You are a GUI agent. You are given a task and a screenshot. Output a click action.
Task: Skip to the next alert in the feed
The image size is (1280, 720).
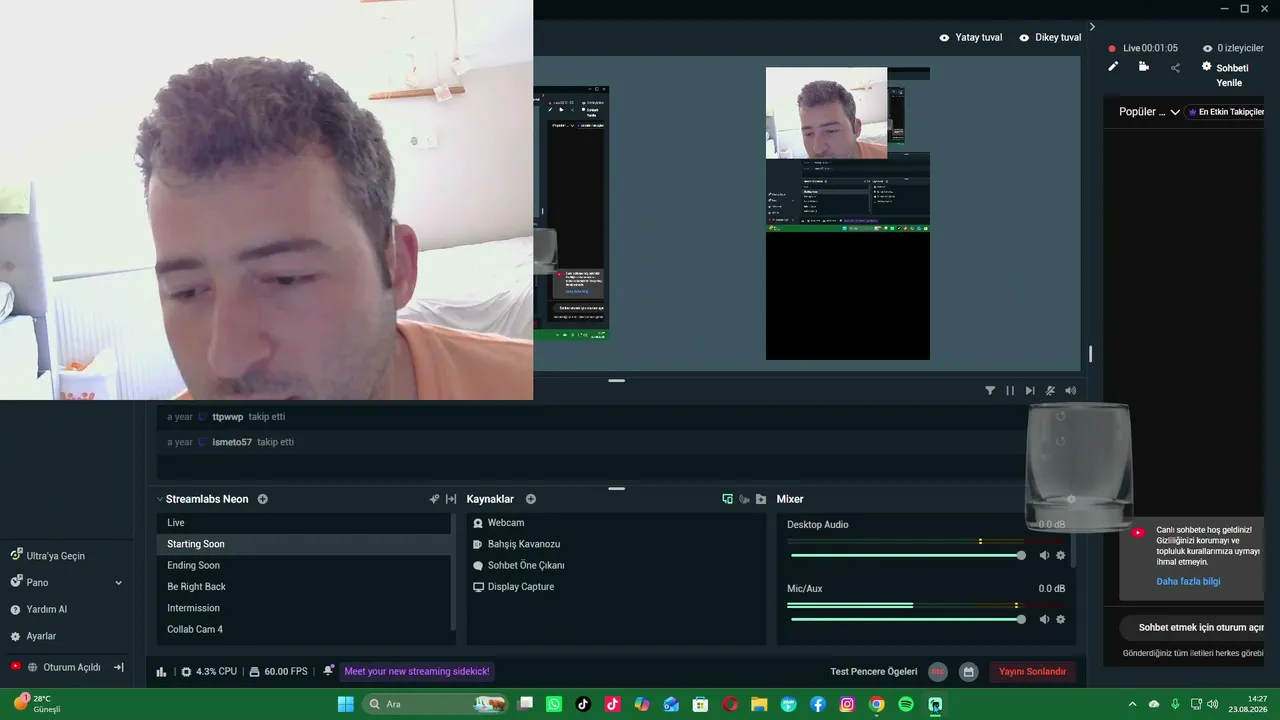1030,391
